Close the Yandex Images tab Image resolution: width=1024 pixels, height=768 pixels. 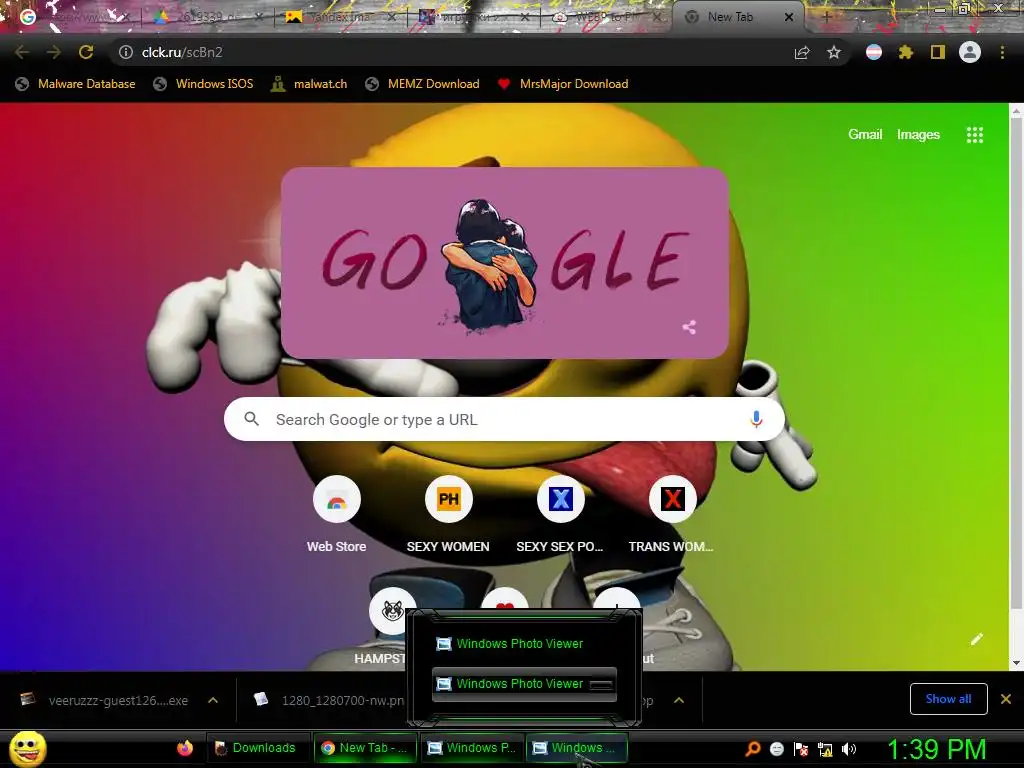[x=392, y=17]
